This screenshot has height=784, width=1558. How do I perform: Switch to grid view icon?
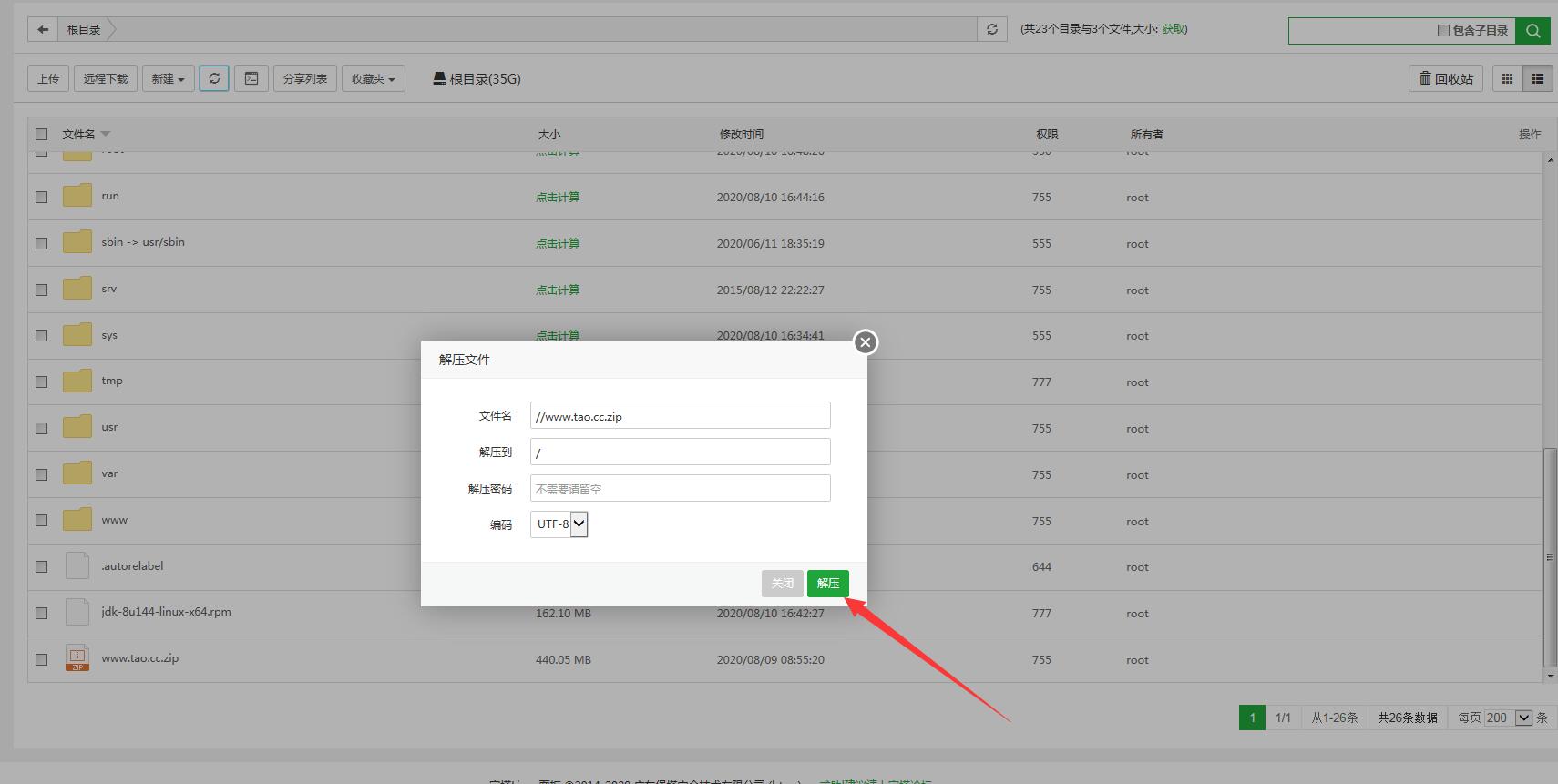click(x=1507, y=78)
